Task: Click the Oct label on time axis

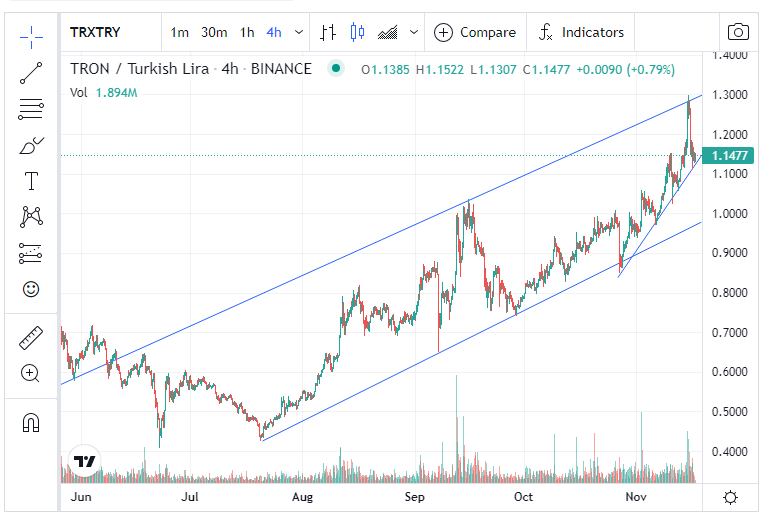Action: 524,497
